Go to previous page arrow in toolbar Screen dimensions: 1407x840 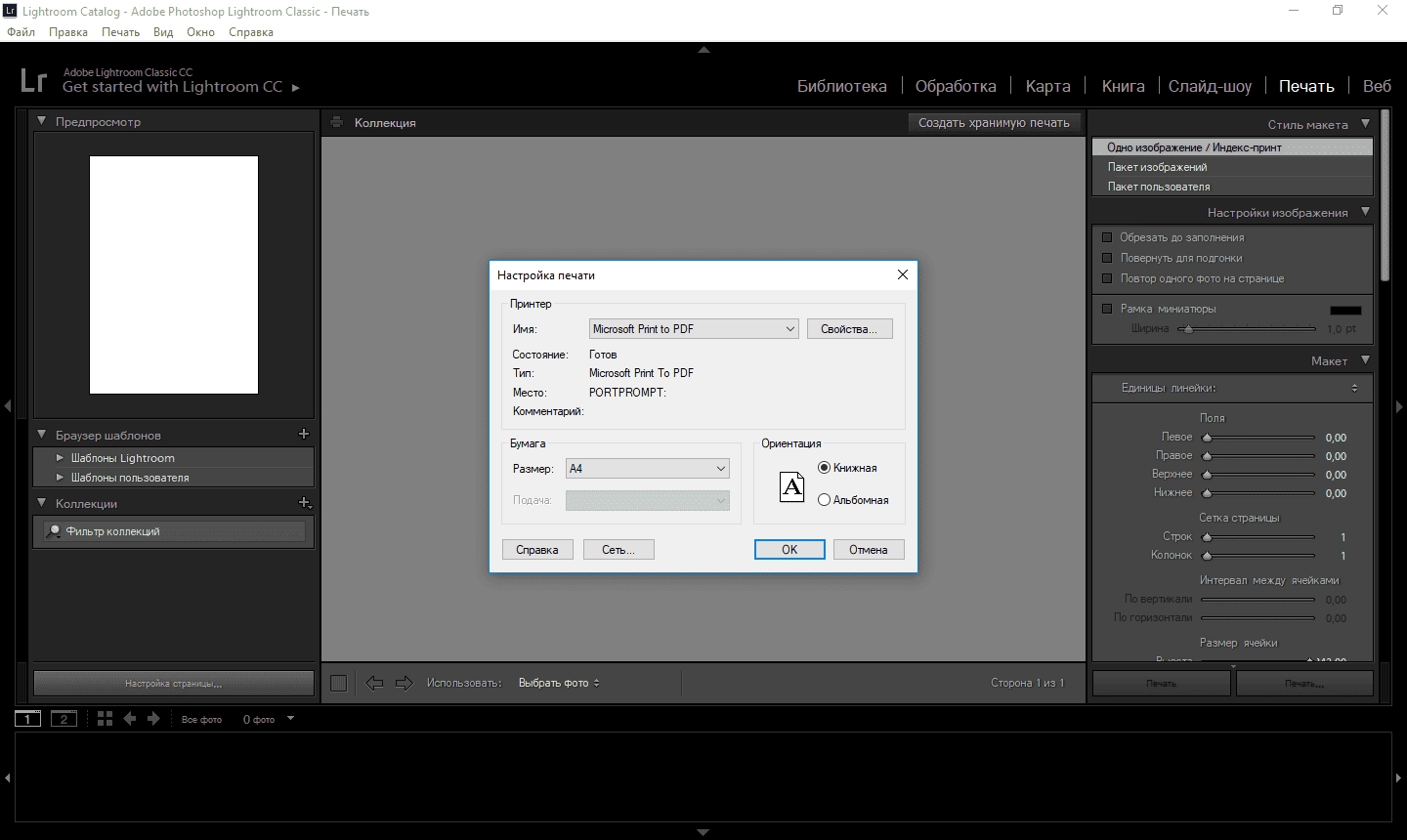tap(374, 683)
